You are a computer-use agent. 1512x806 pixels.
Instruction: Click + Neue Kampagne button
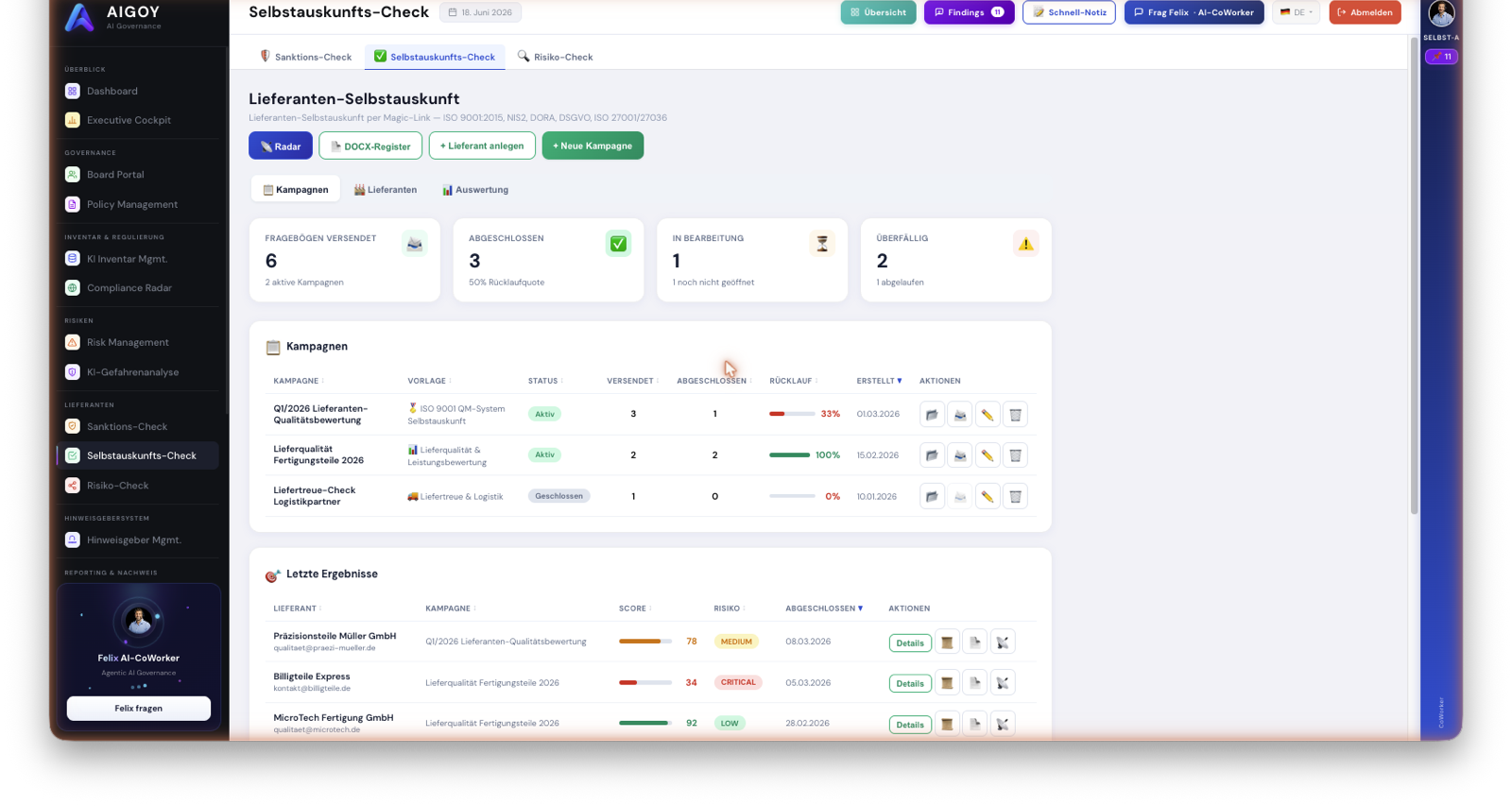click(593, 146)
